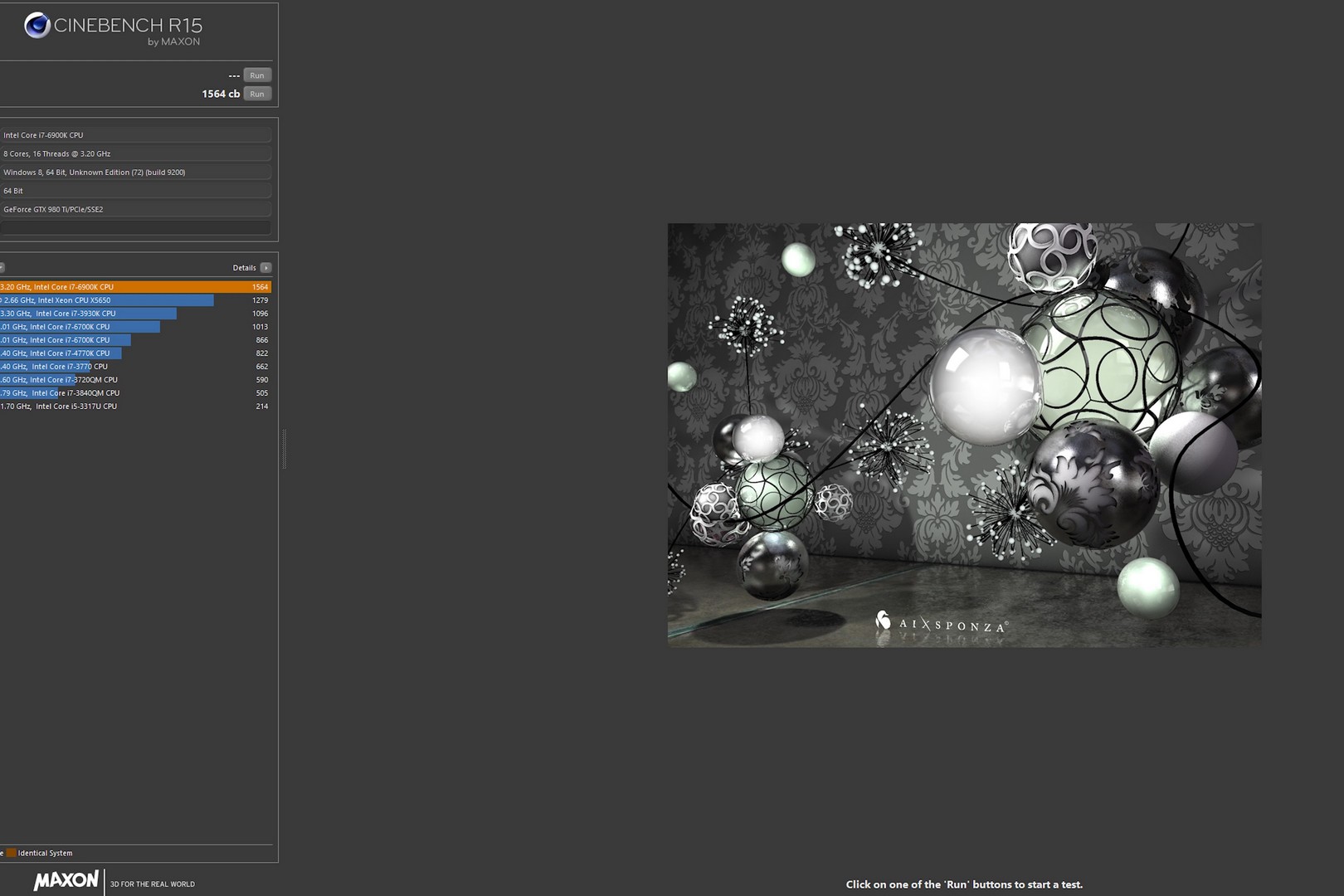1344x896 pixels.
Task: Expand the Details arrow in ranking panel
Action: [265, 268]
